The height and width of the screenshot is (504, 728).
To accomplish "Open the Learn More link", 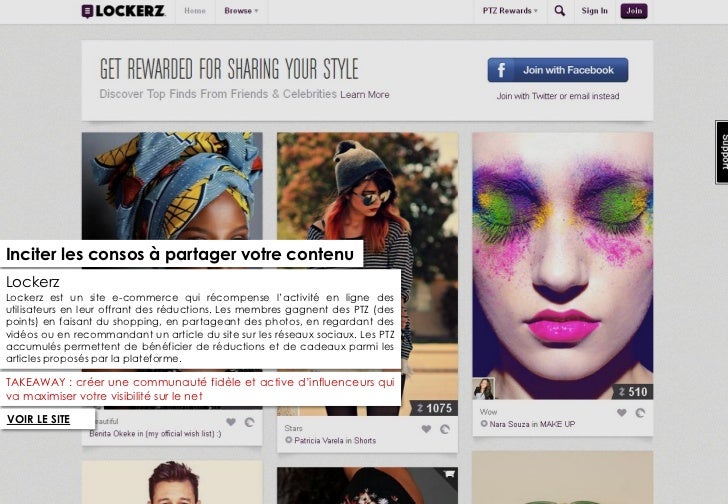I will [364, 95].
